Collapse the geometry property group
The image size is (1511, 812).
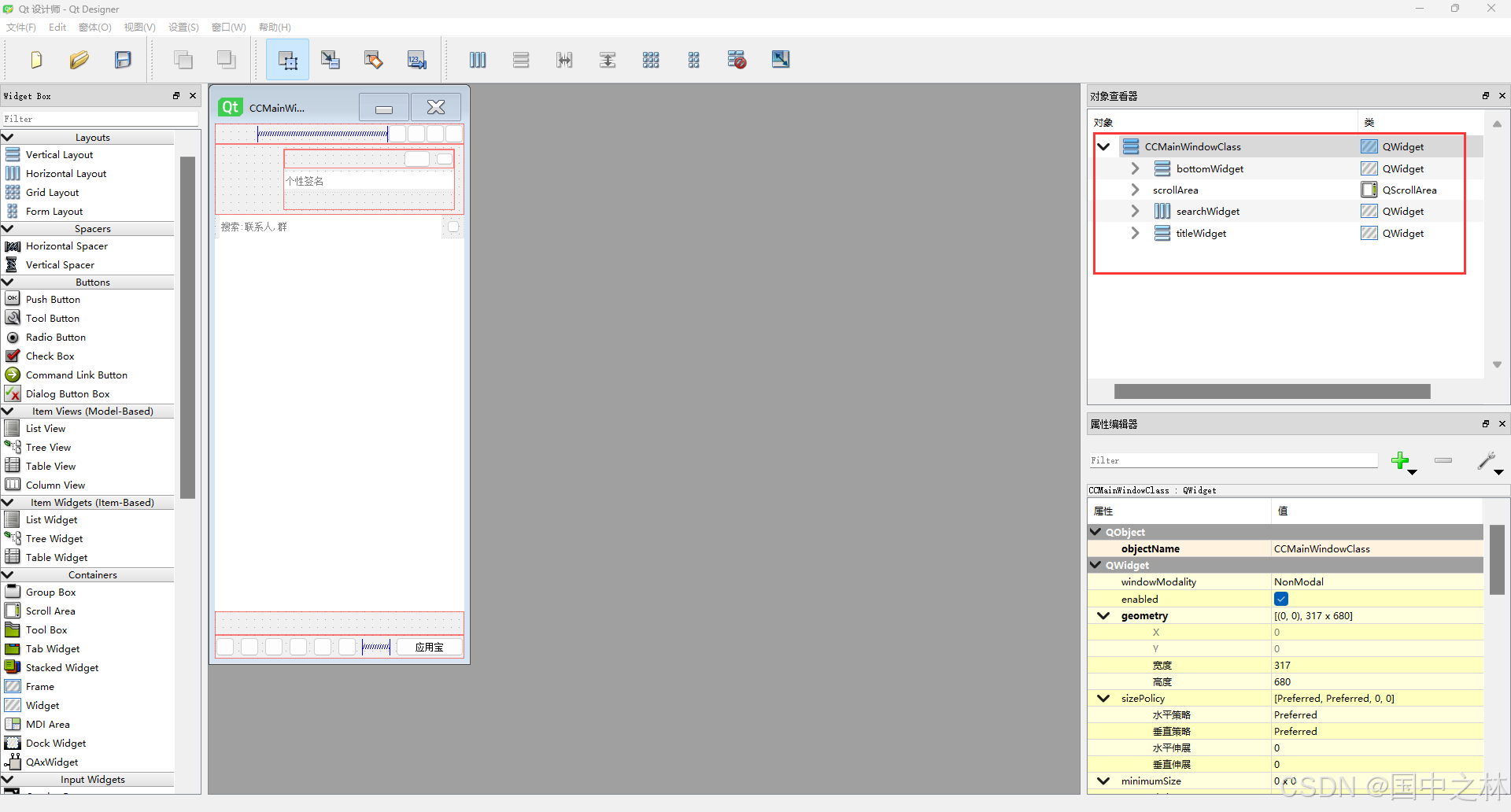point(1103,616)
